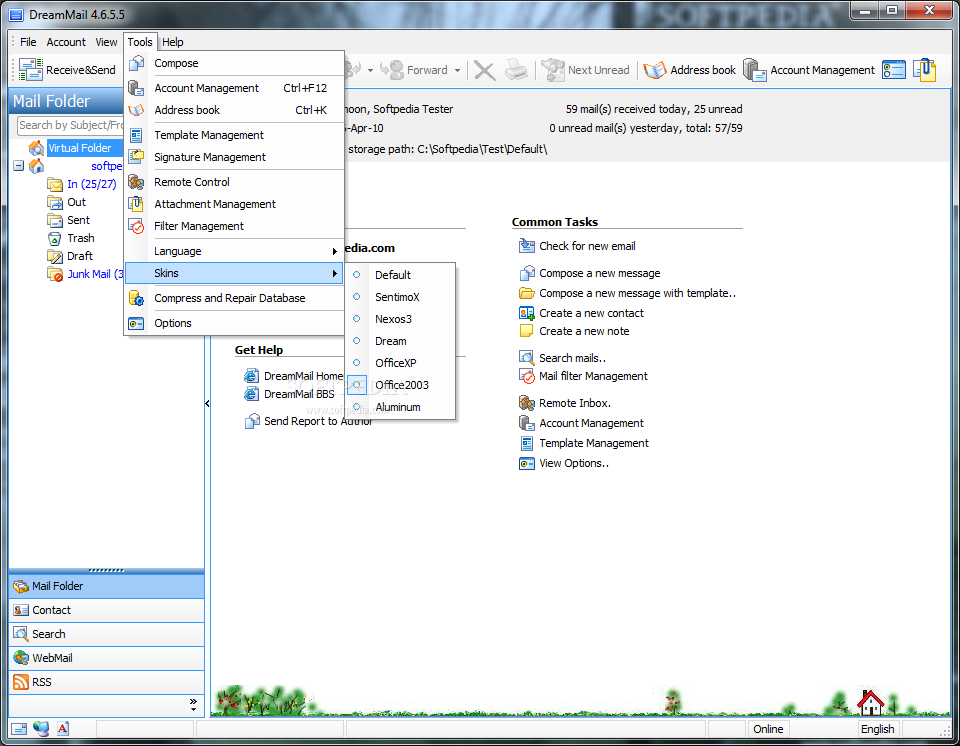Switch to the Contact pane
This screenshot has height=746, width=960.
tap(107, 610)
